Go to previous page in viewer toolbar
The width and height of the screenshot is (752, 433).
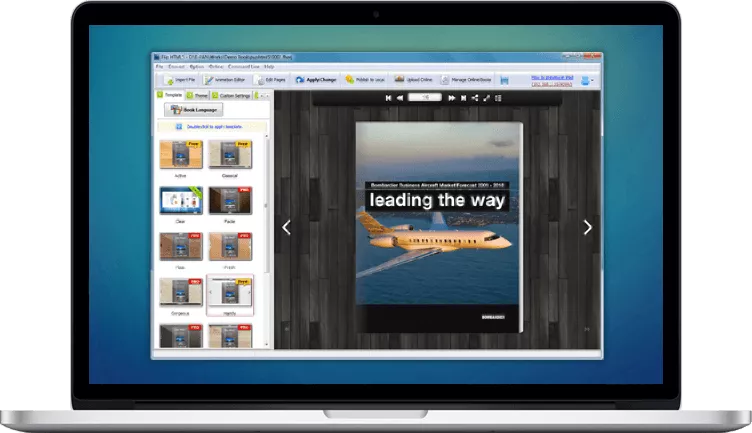(400, 98)
